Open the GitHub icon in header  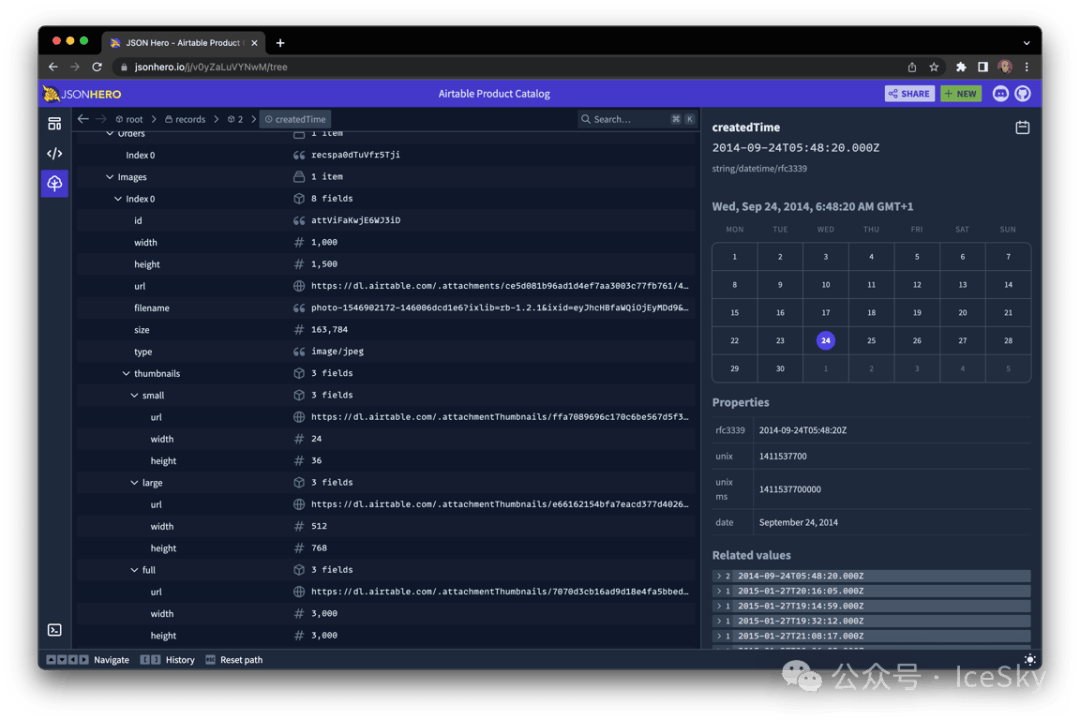tap(1022, 94)
